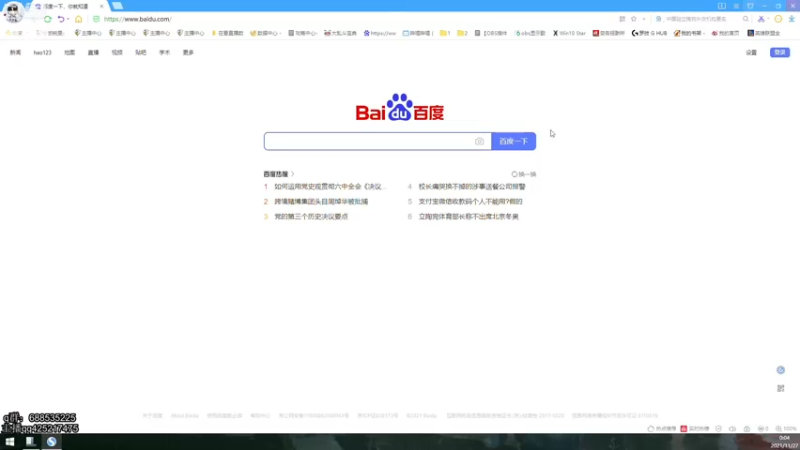
Task: Click the green browser refresh icon
Action: point(47,19)
